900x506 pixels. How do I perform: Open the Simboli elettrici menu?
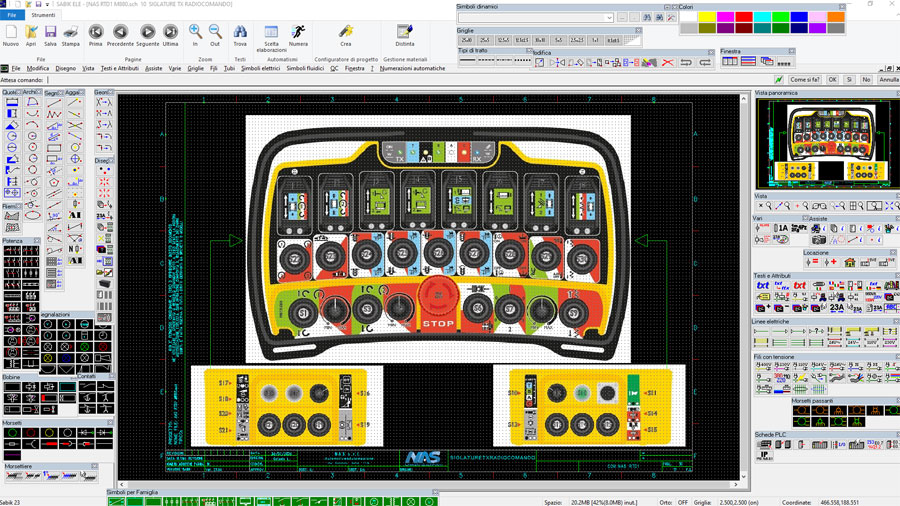point(260,69)
